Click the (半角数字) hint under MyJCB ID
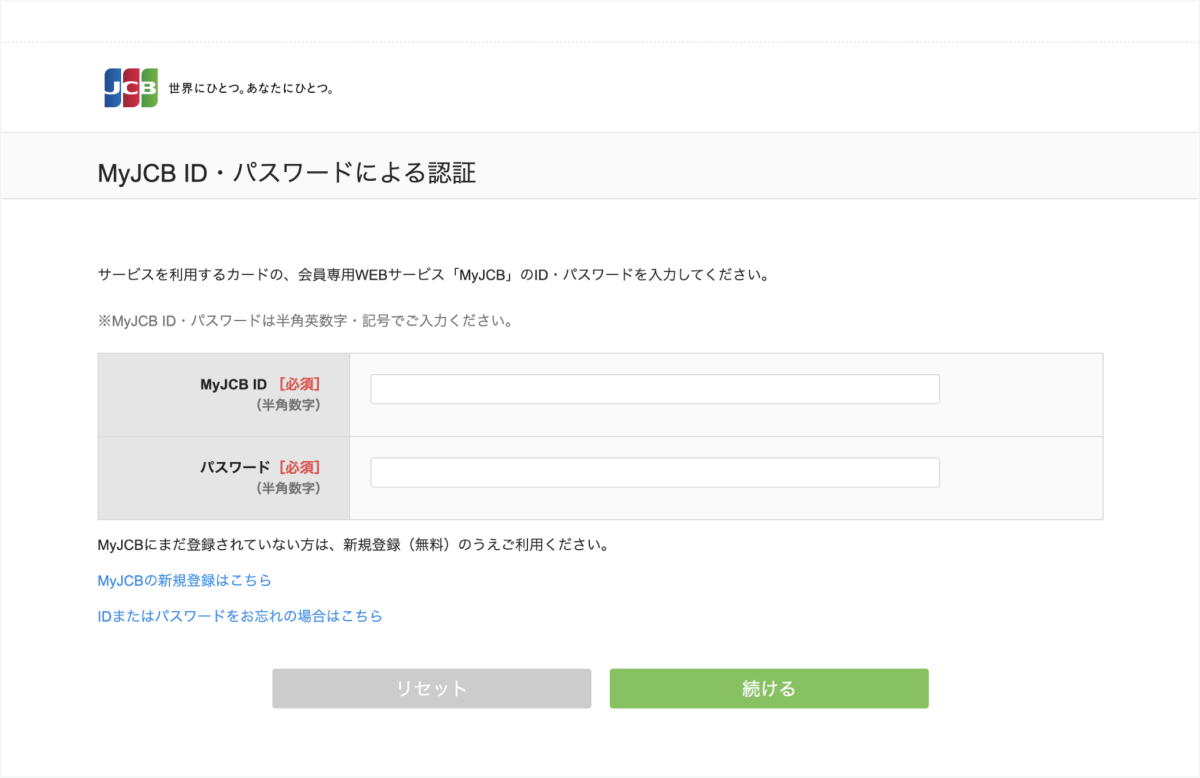The image size is (1200, 778). tap(288, 405)
